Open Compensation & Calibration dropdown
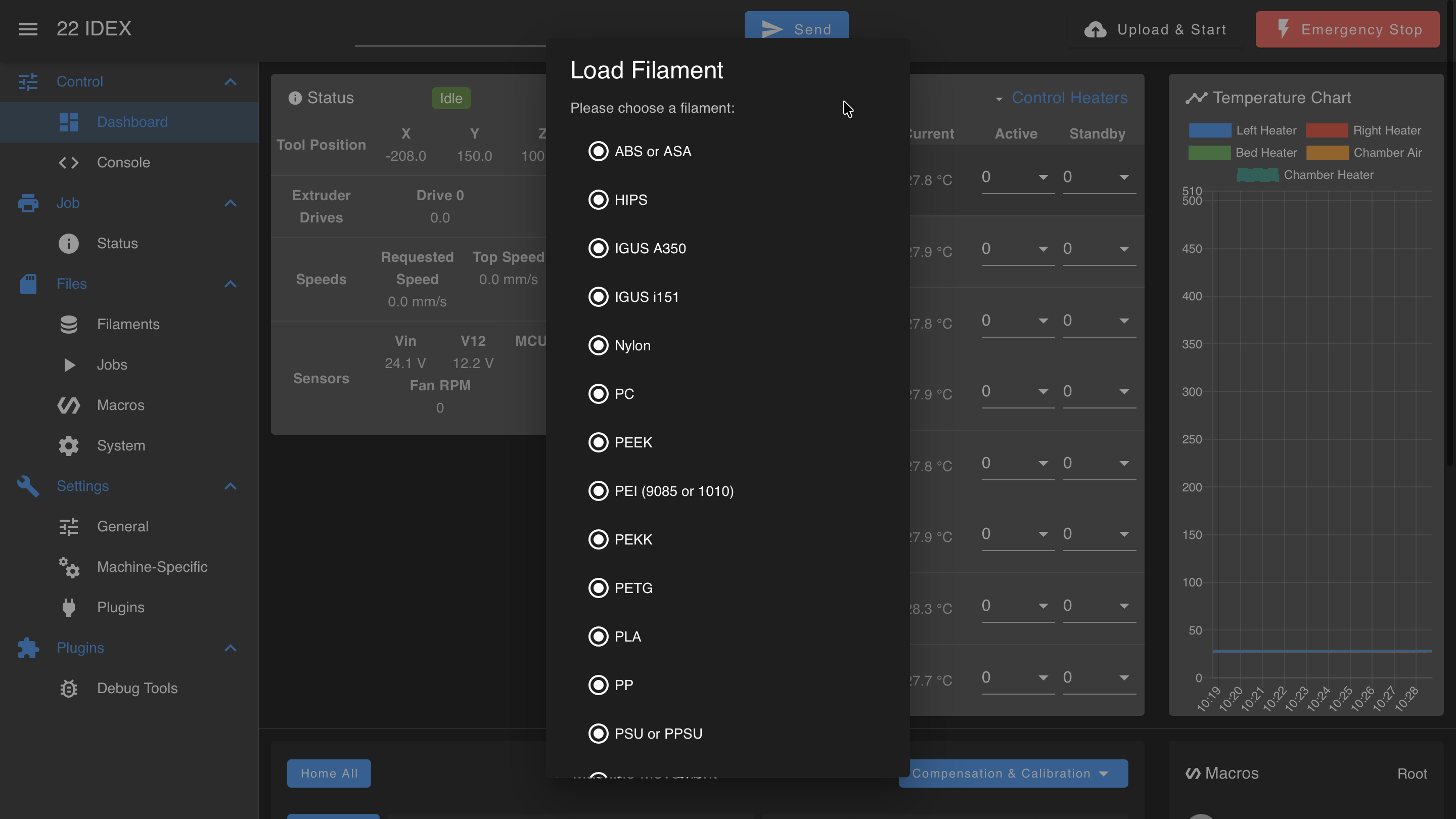The width and height of the screenshot is (1456, 819). pyautogui.click(x=1013, y=774)
